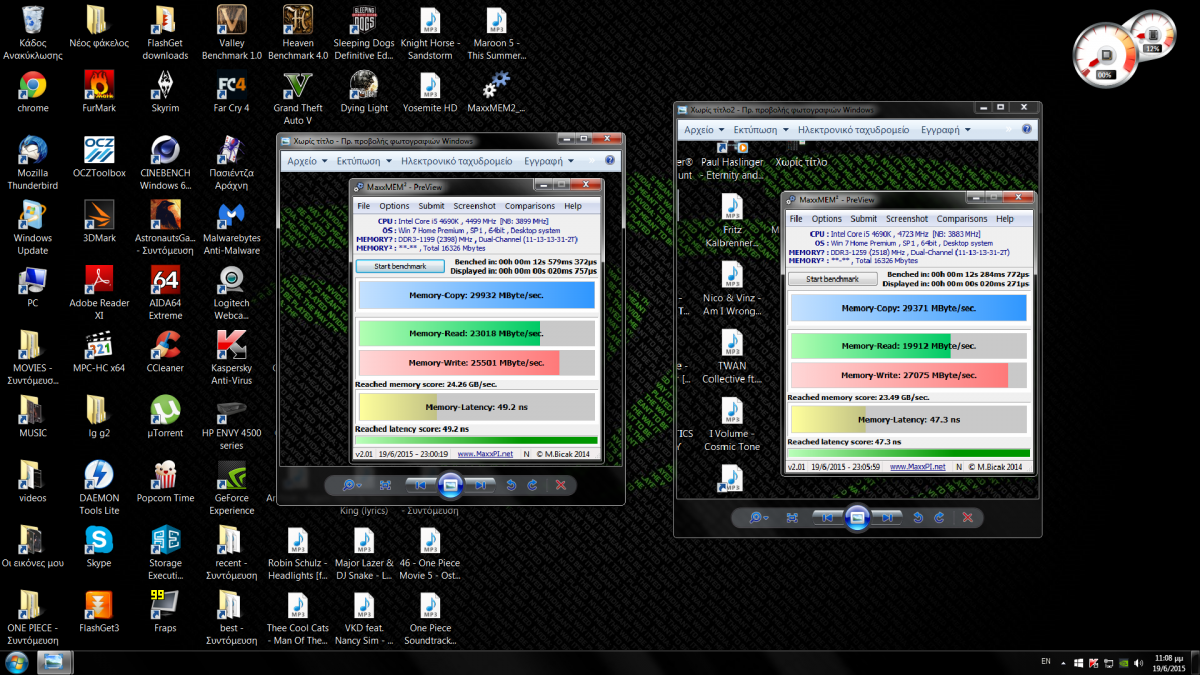This screenshot has width=1200, height=675.
Task: Launch AIDA64 Extreme icon
Action: [165, 293]
